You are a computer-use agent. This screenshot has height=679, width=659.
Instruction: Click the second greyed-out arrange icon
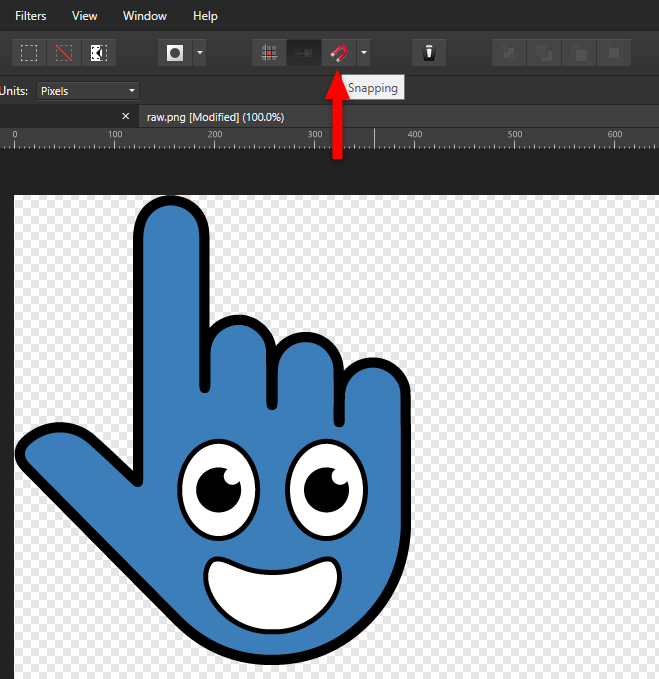[544, 53]
